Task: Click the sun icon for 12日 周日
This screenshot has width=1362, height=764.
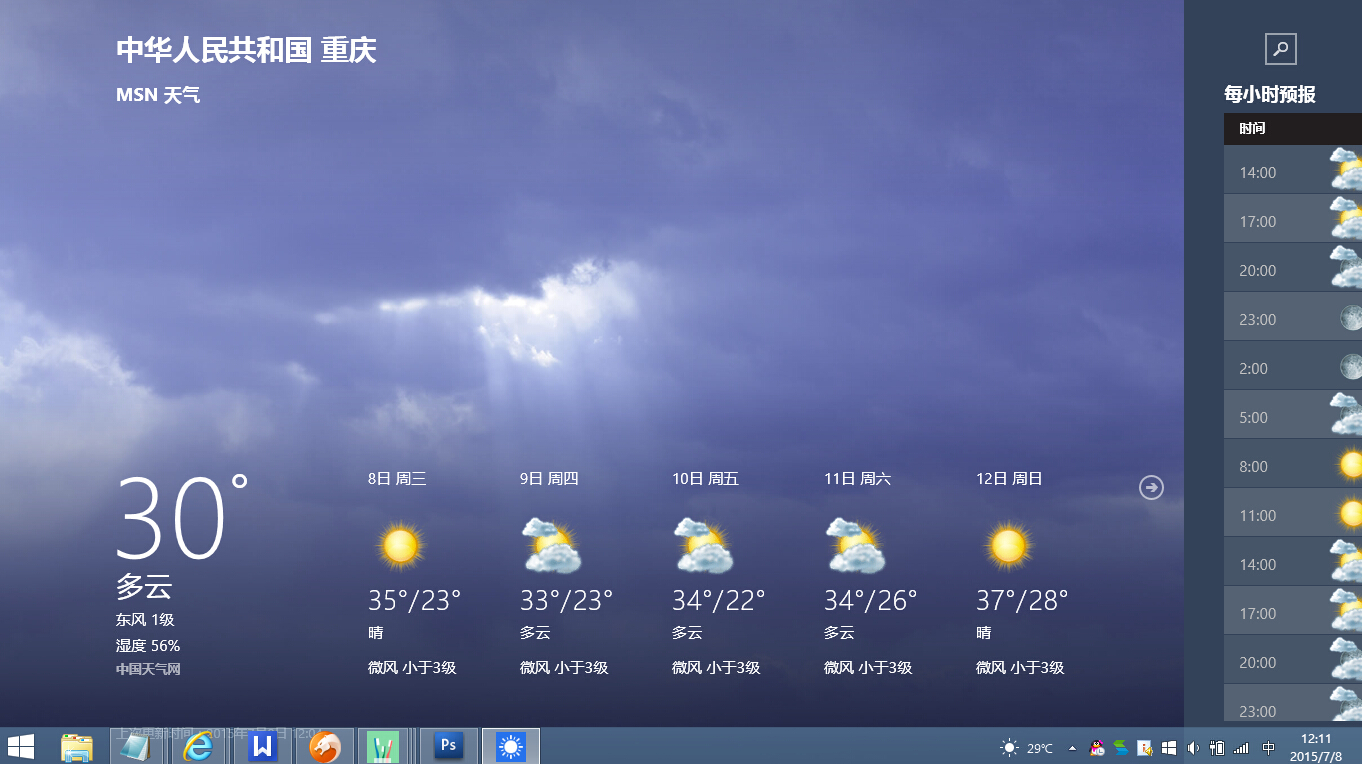Action: coord(1008,546)
